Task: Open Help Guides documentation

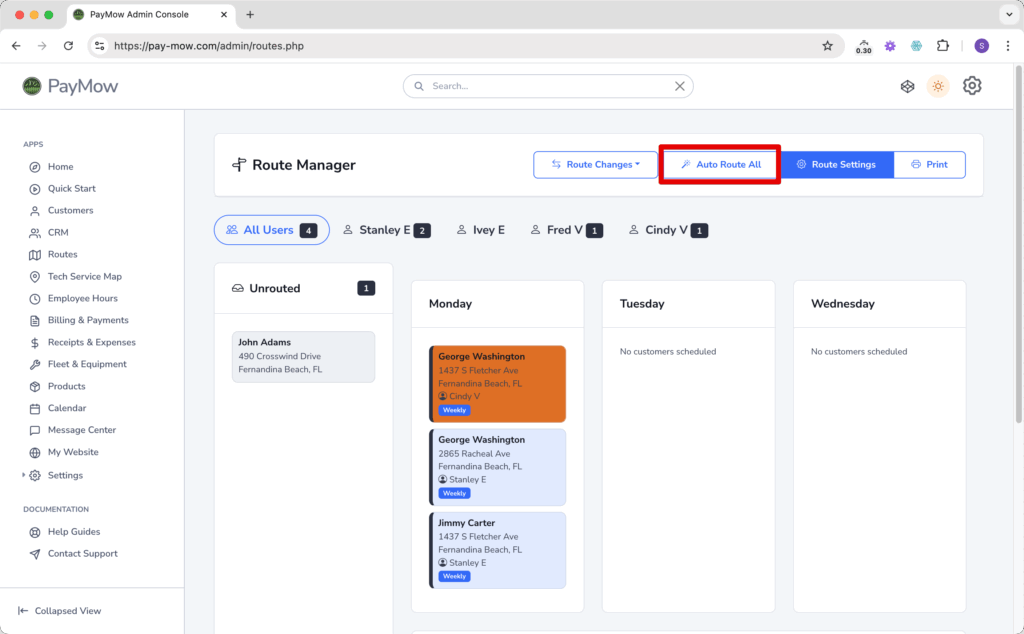Action: pos(73,531)
